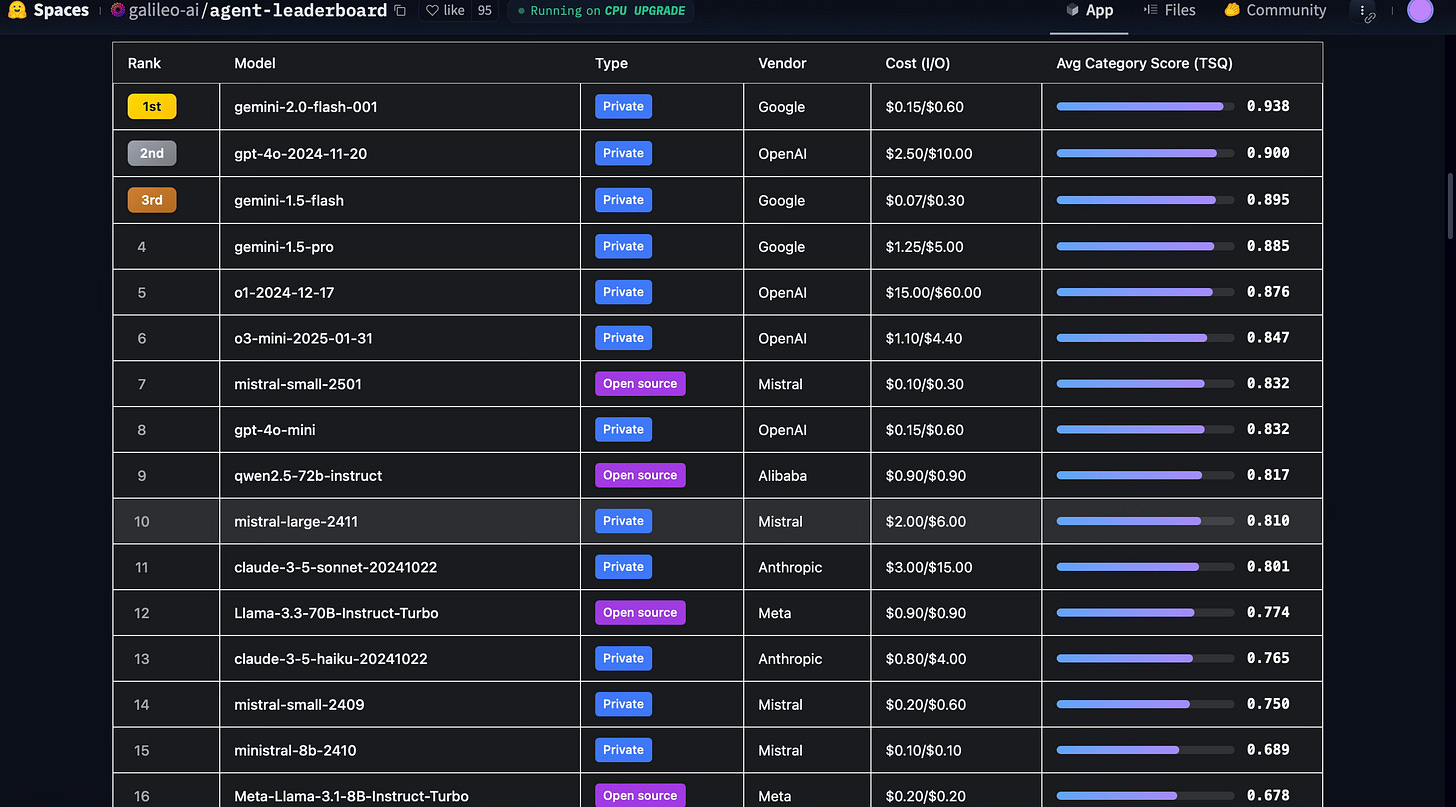Click the 95 likes count
The width and height of the screenshot is (1456, 807).
click(485, 11)
